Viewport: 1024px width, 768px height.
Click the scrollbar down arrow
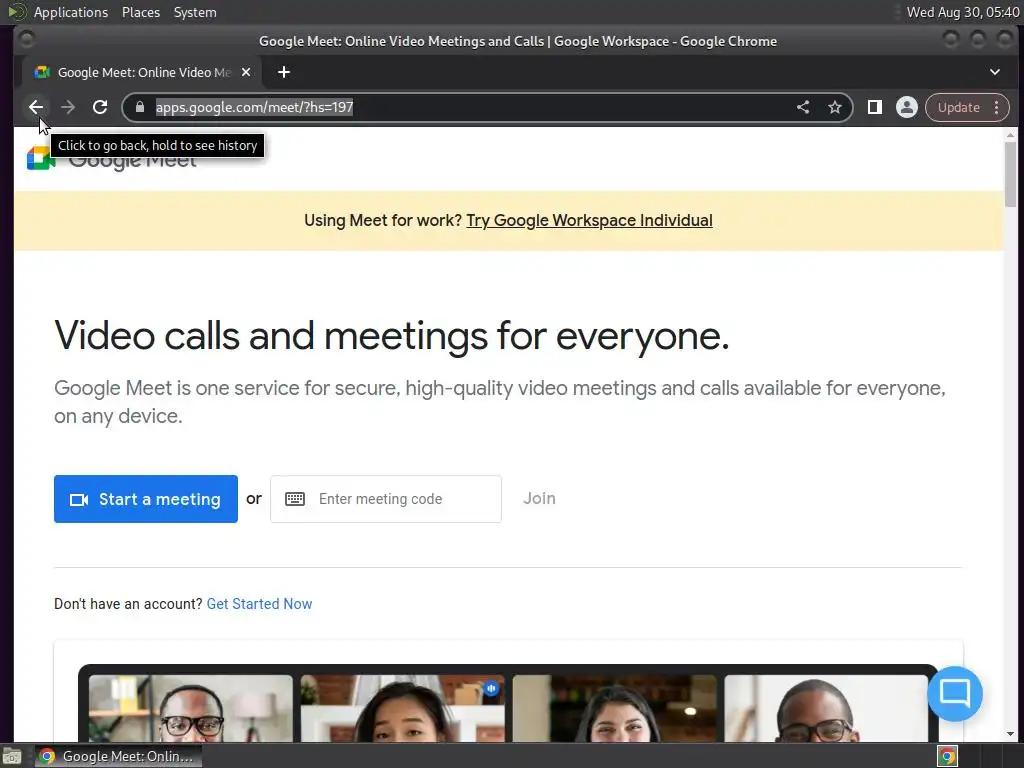coord(1010,733)
